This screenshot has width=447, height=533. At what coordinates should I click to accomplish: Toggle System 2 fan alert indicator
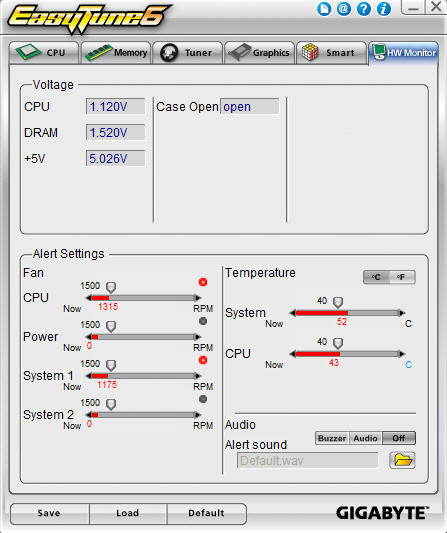[203, 399]
